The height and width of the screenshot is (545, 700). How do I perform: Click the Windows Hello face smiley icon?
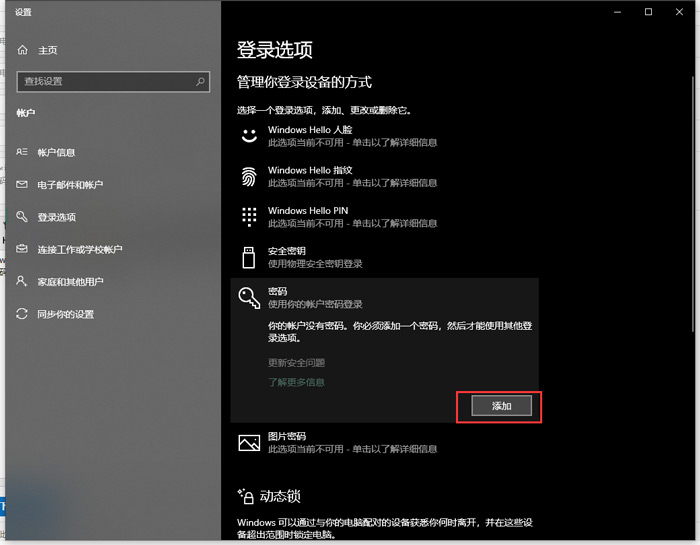(249, 136)
